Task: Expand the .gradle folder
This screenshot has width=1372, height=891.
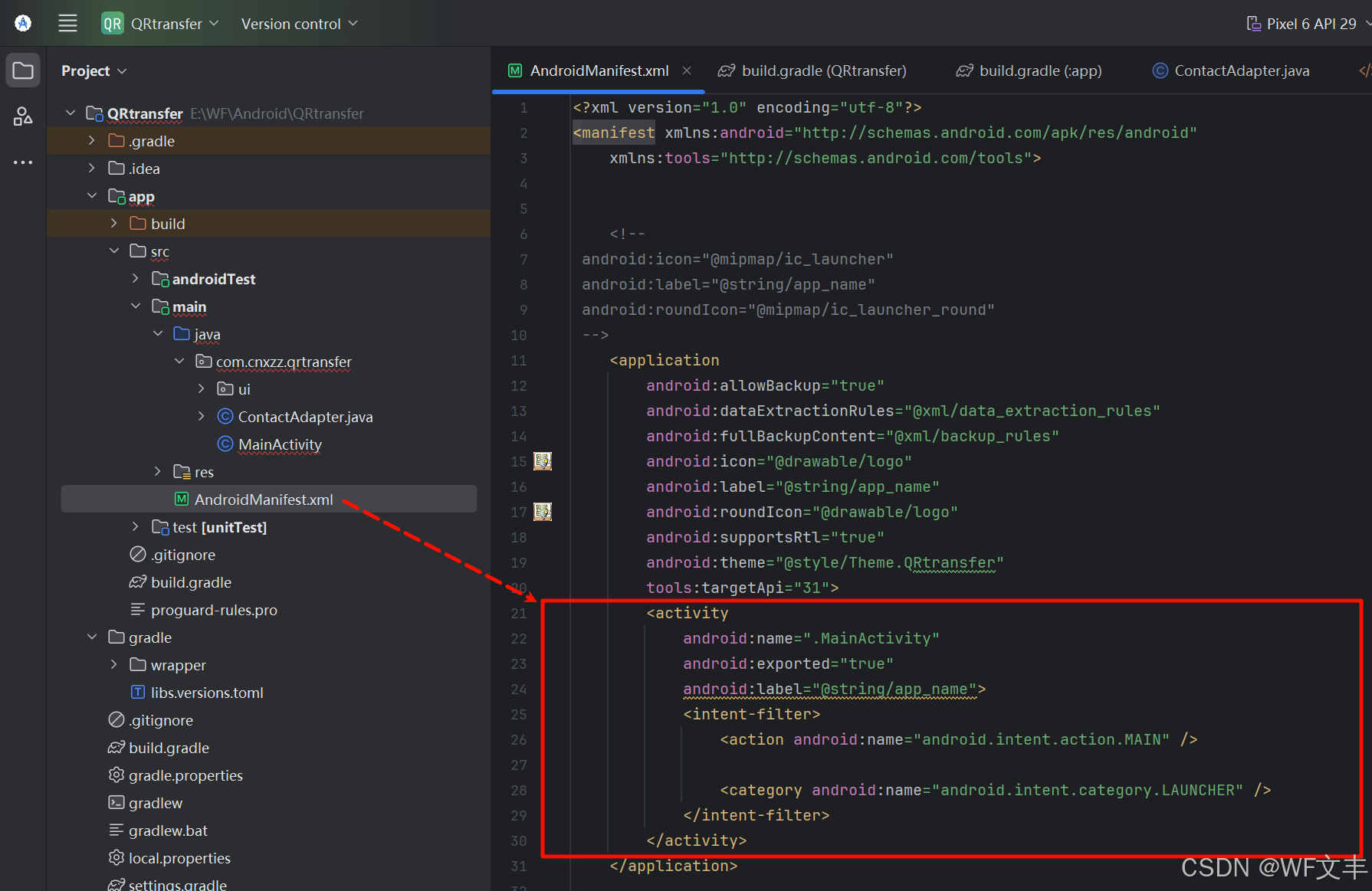Action: pyautogui.click(x=92, y=141)
